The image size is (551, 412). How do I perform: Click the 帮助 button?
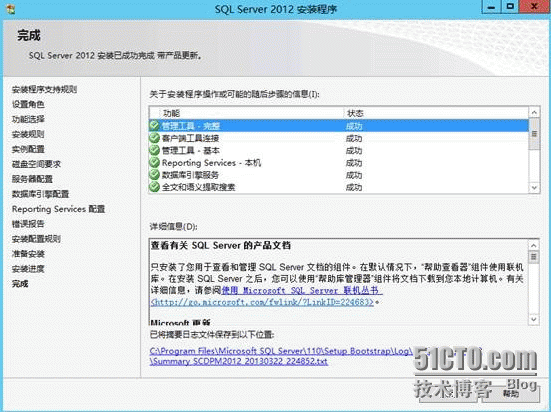click(x=511, y=393)
